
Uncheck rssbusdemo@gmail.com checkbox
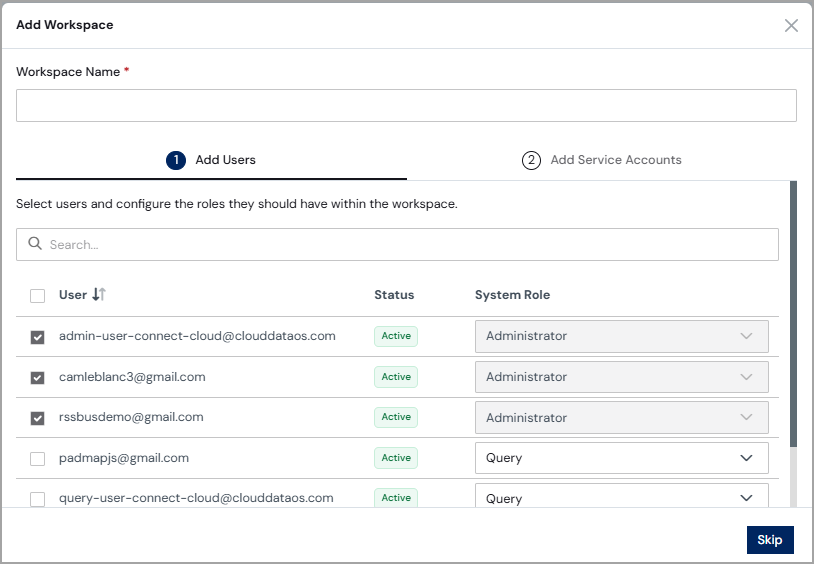click(x=37, y=418)
